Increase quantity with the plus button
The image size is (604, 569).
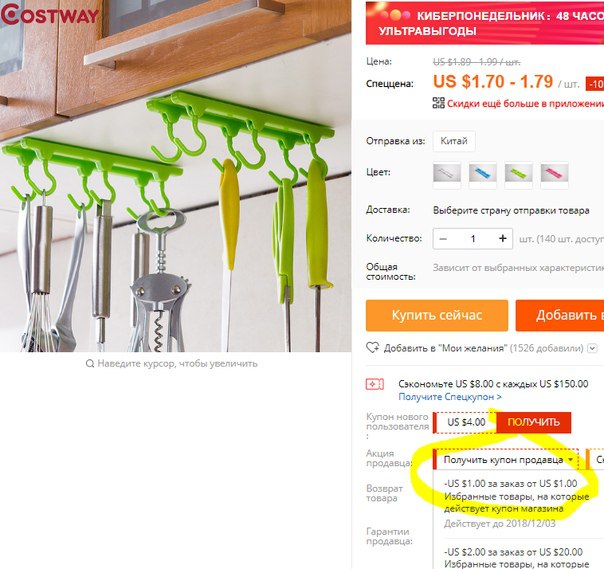[x=502, y=238]
